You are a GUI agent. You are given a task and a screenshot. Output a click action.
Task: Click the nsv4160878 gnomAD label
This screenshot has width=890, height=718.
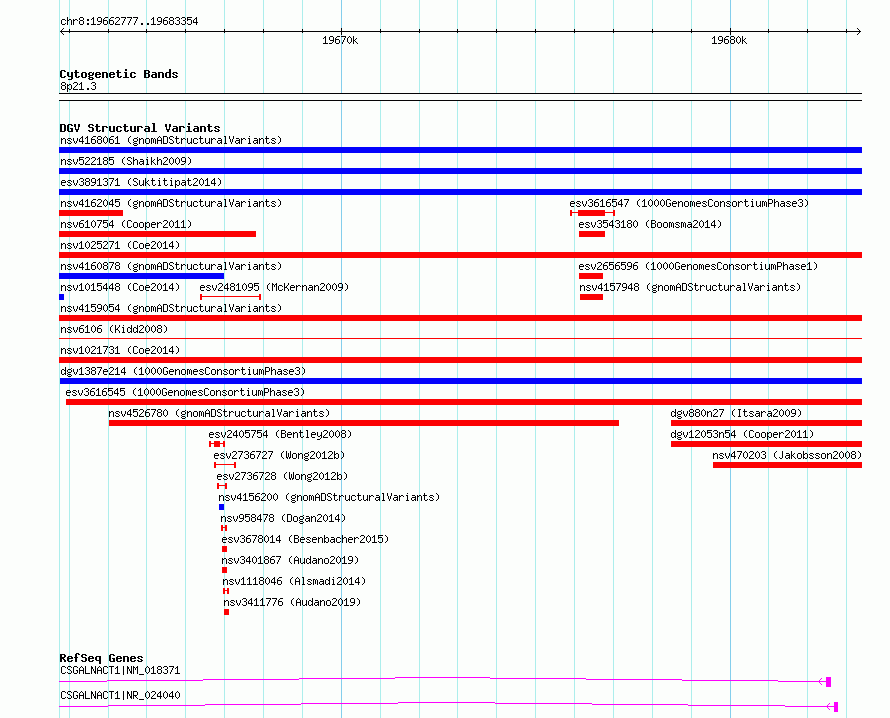point(171,266)
